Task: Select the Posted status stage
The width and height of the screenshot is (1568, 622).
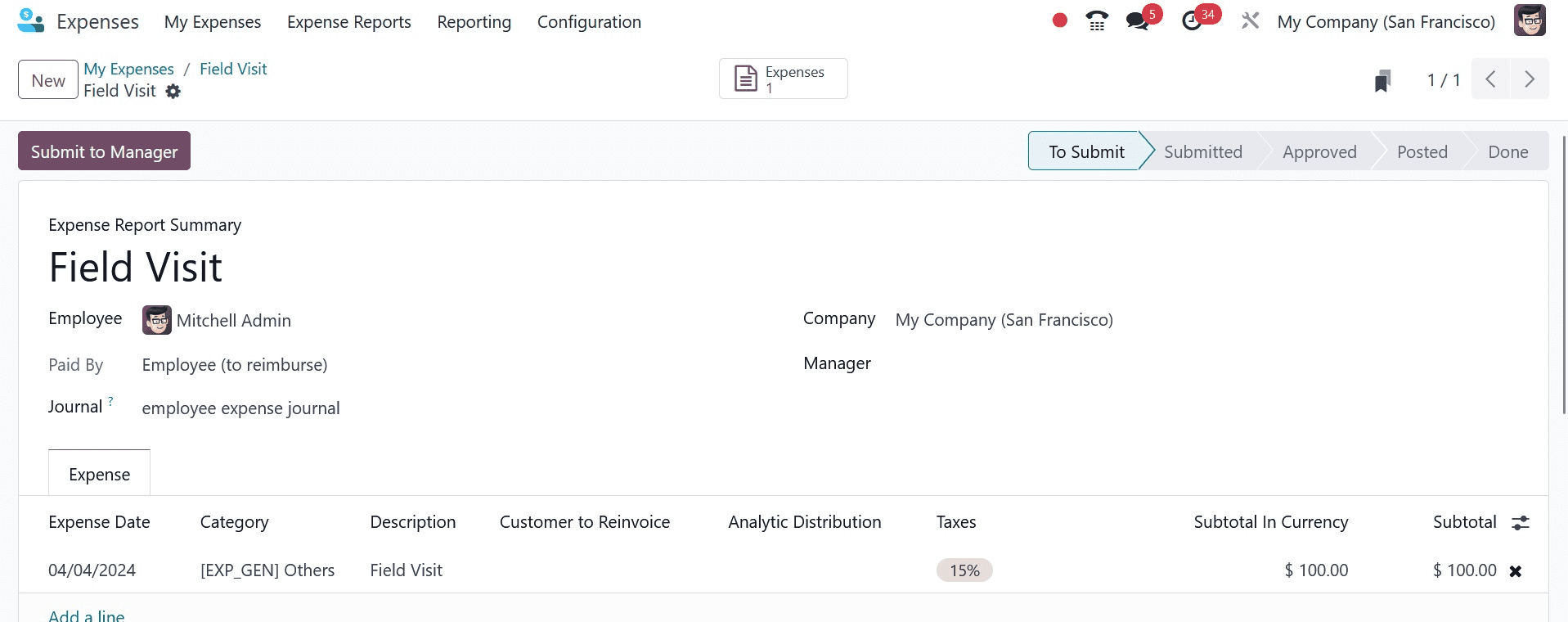Action: pyautogui.click(x=1422, y=151)
